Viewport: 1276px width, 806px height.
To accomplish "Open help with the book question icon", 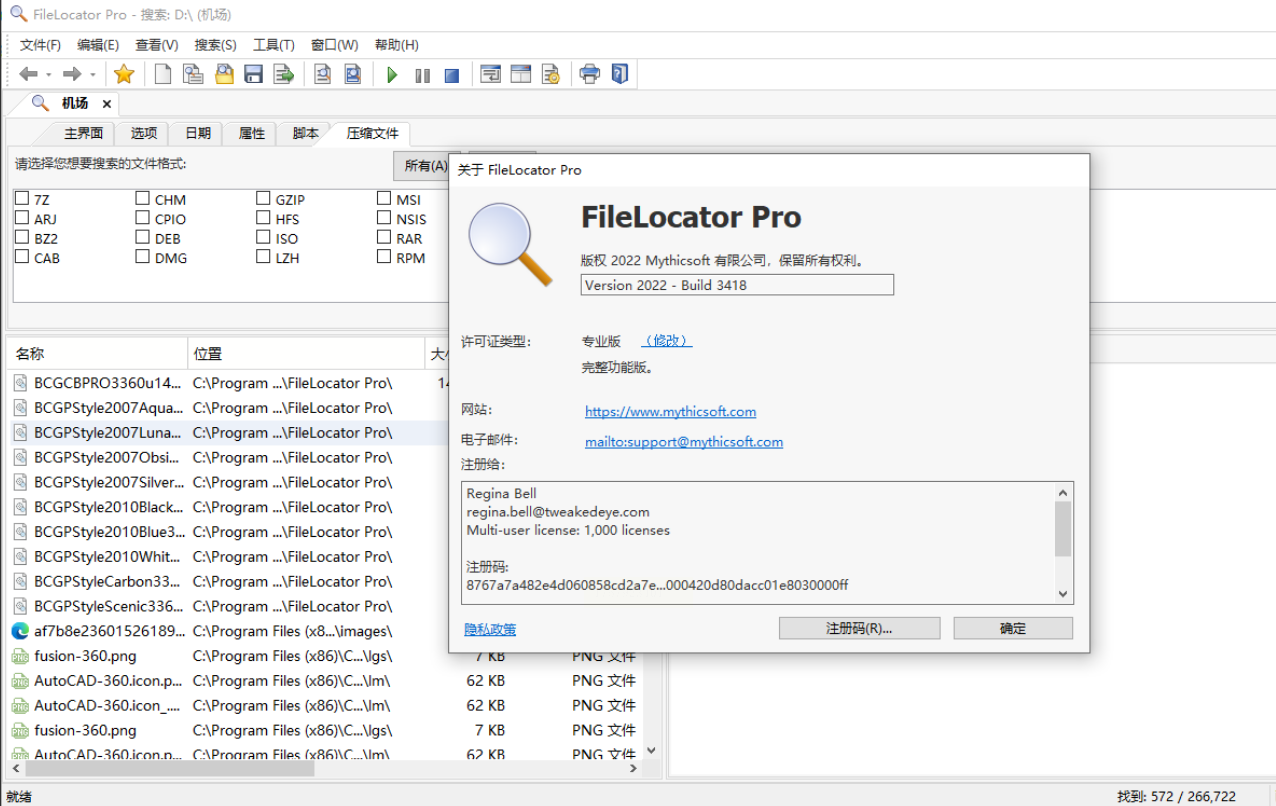I will coord(620,74).
